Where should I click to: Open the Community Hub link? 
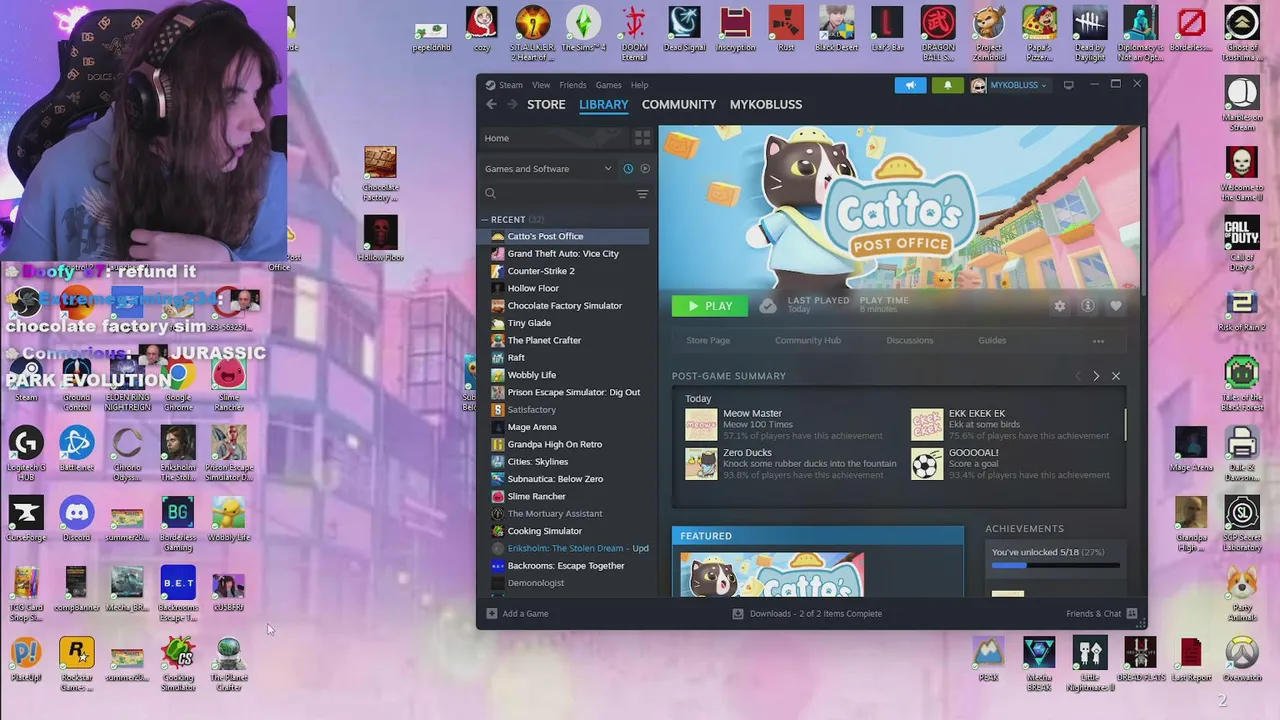(x=808, y=341)
